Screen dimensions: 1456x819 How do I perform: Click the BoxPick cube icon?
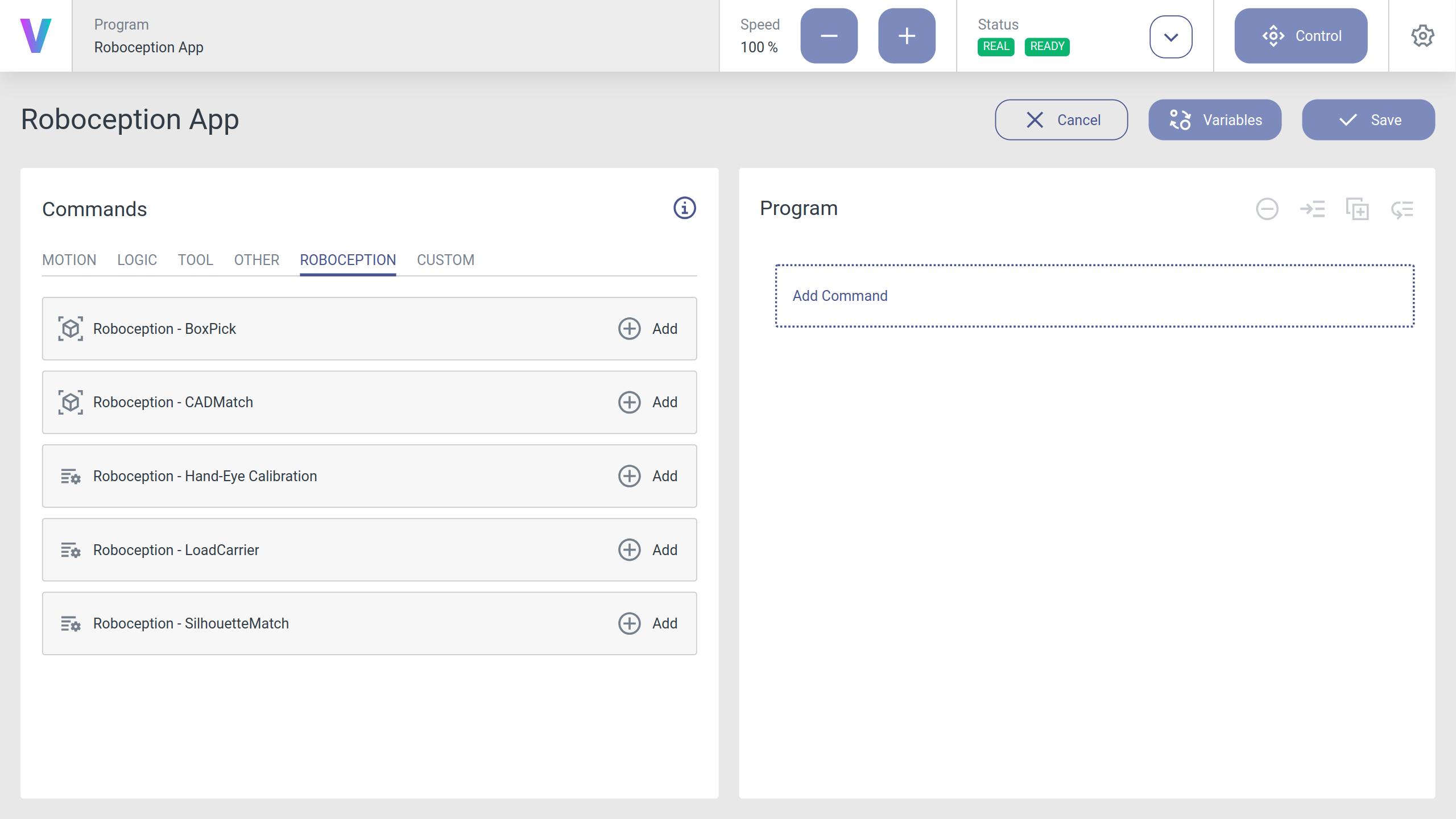point(71,329)
